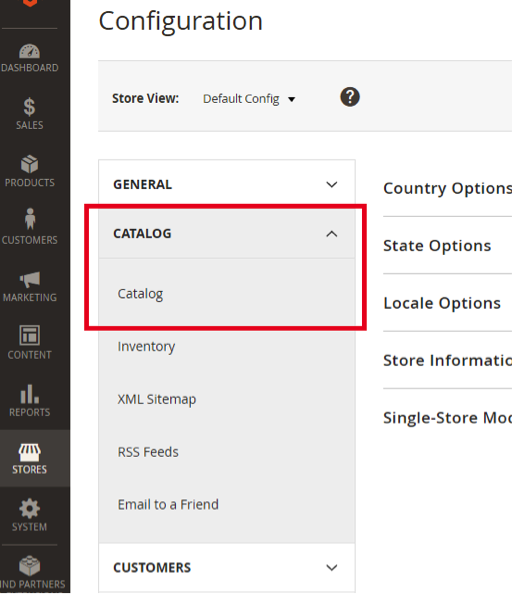Expand the Store Information section
Viewport: 512px width, 594px height.
pos(448,360)
